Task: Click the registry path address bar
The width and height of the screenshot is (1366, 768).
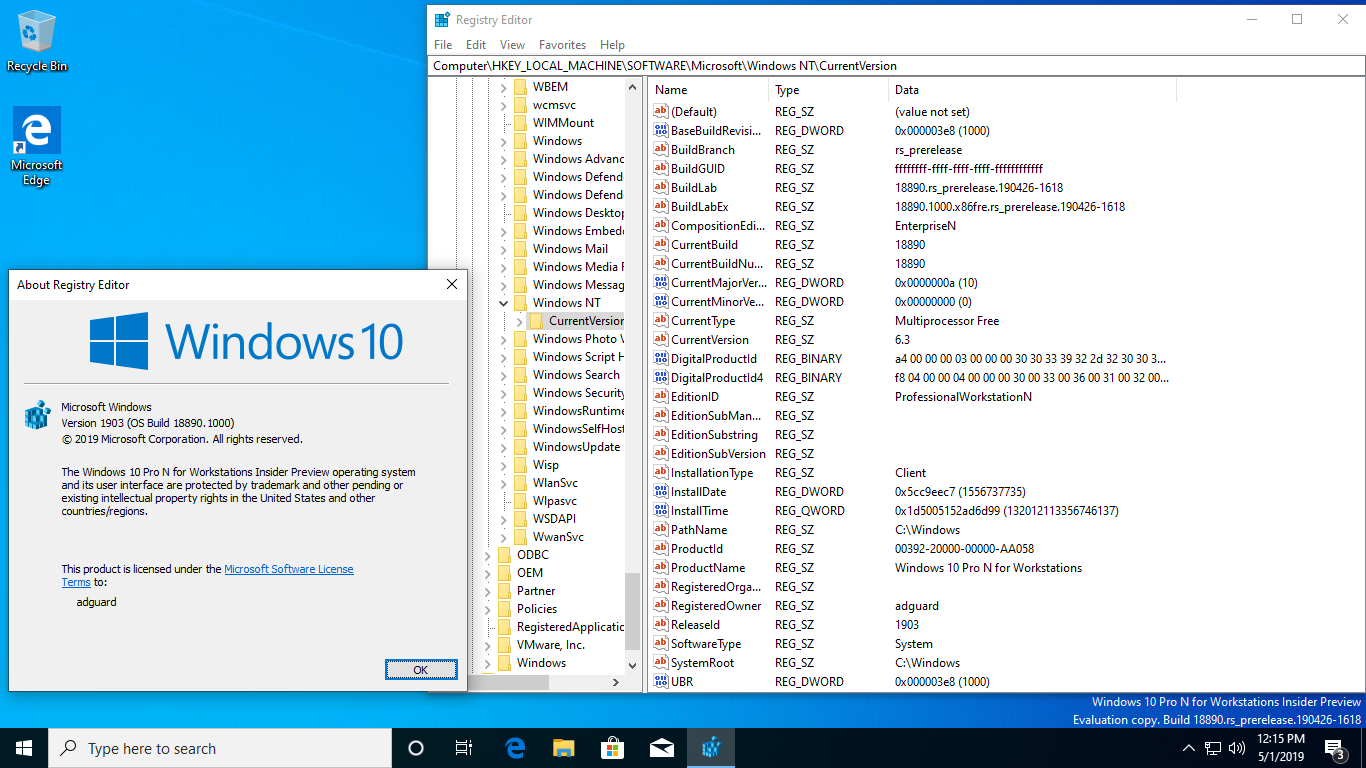Action: [x=896, y=66]
